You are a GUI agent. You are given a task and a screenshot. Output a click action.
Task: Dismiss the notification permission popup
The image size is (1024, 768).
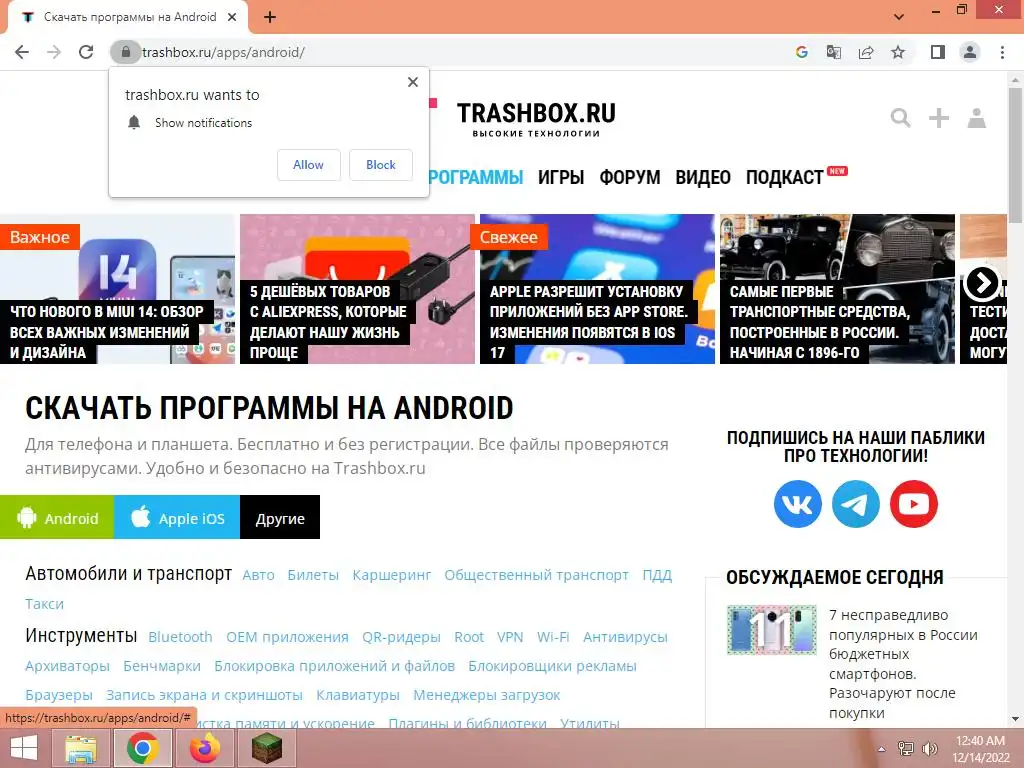[413, 82]
